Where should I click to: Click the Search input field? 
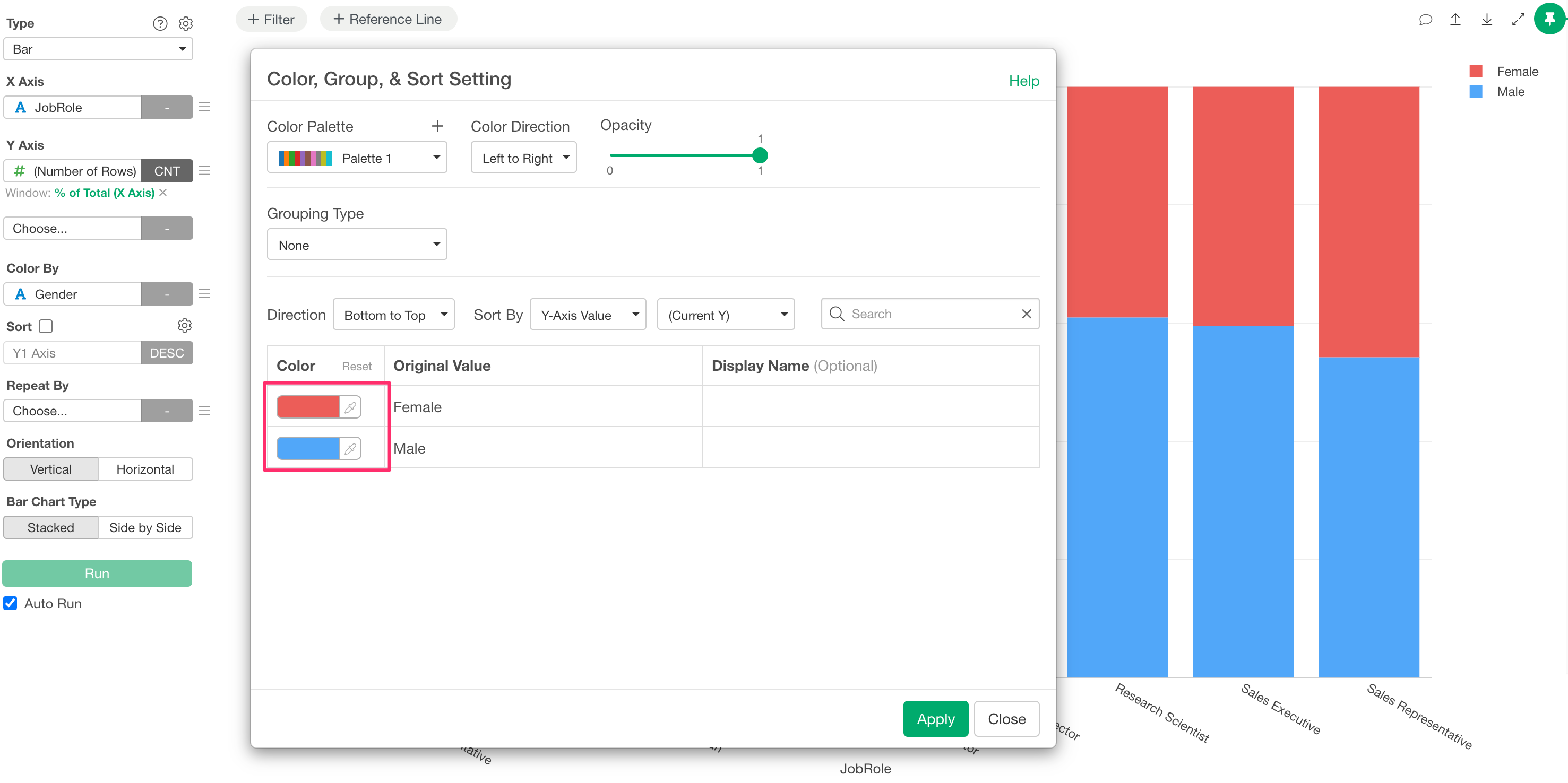point(930,314)
